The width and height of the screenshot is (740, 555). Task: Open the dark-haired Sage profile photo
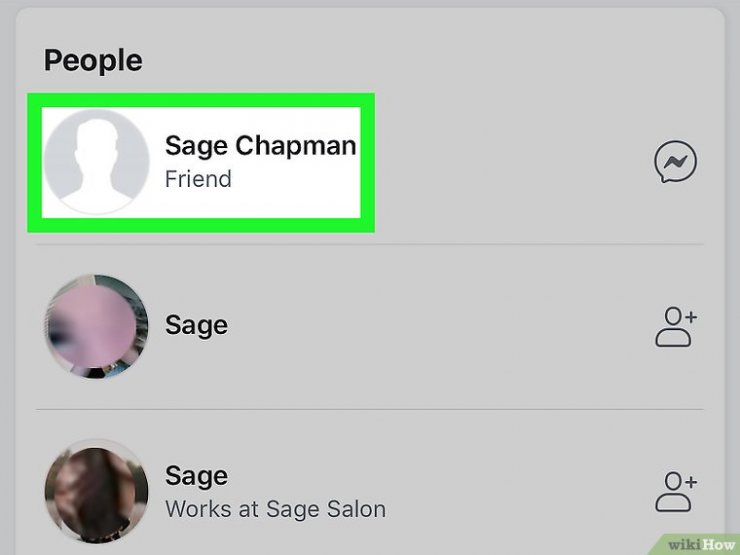97,490
